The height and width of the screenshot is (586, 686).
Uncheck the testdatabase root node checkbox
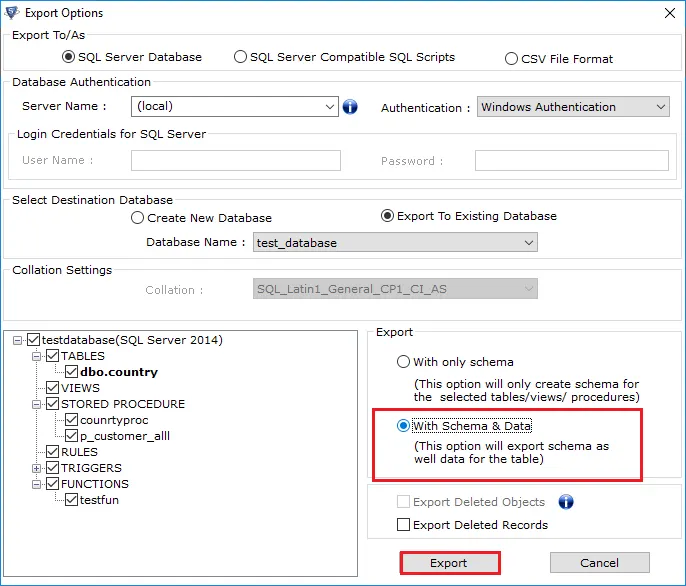[x=34, y=340]
